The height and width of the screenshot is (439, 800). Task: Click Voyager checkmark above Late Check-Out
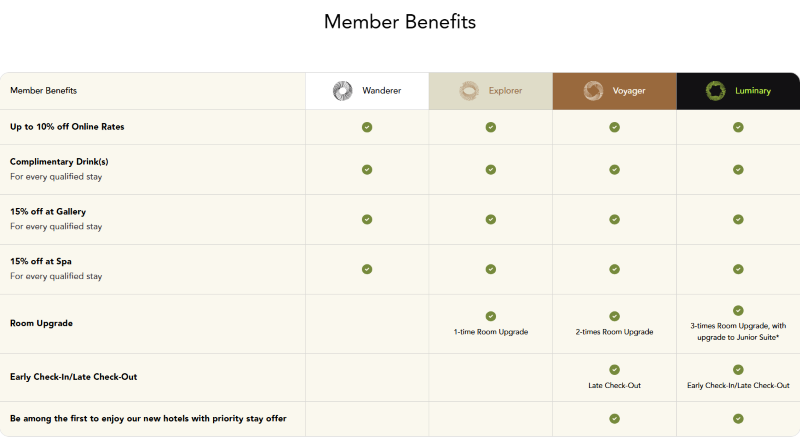click(614, 370)
